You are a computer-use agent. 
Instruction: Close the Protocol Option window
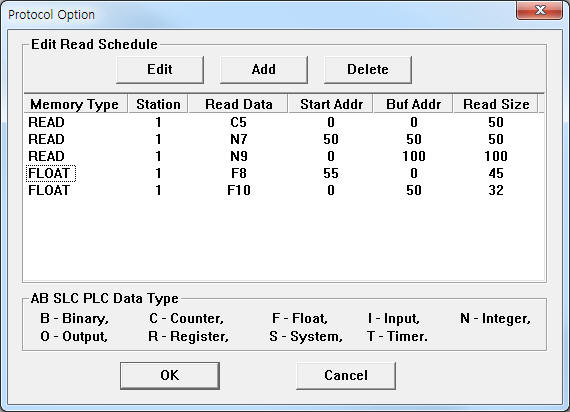(x=539, y=10)
